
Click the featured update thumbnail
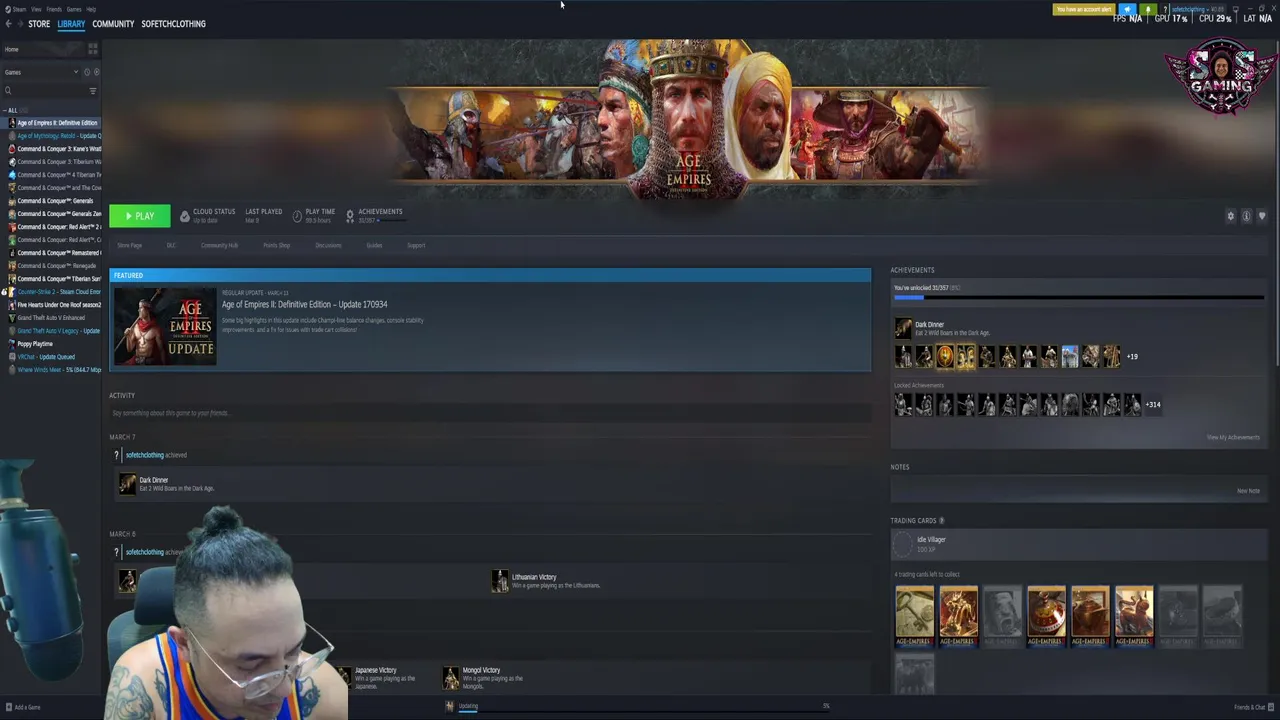[x=165, y=326]
